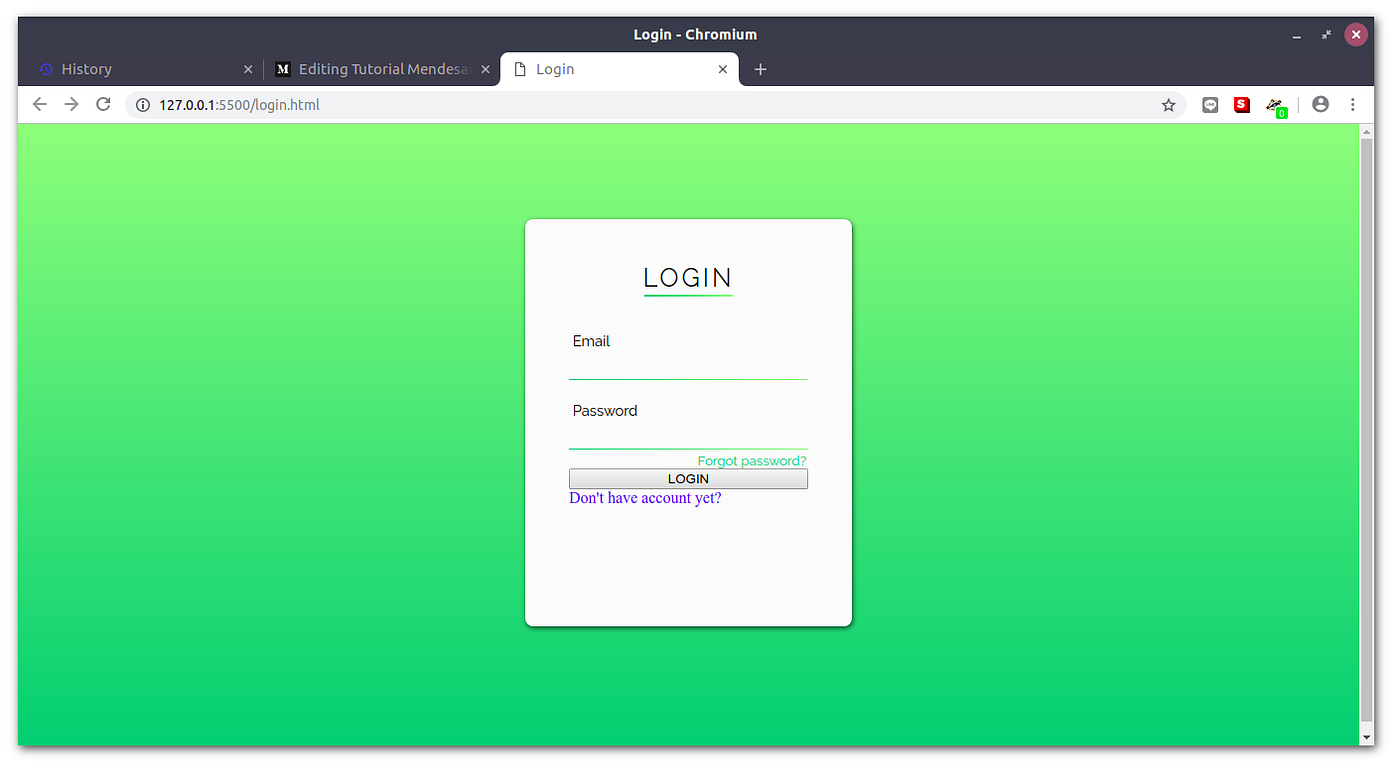Click the Don't have account yet link

click(645, 497)
